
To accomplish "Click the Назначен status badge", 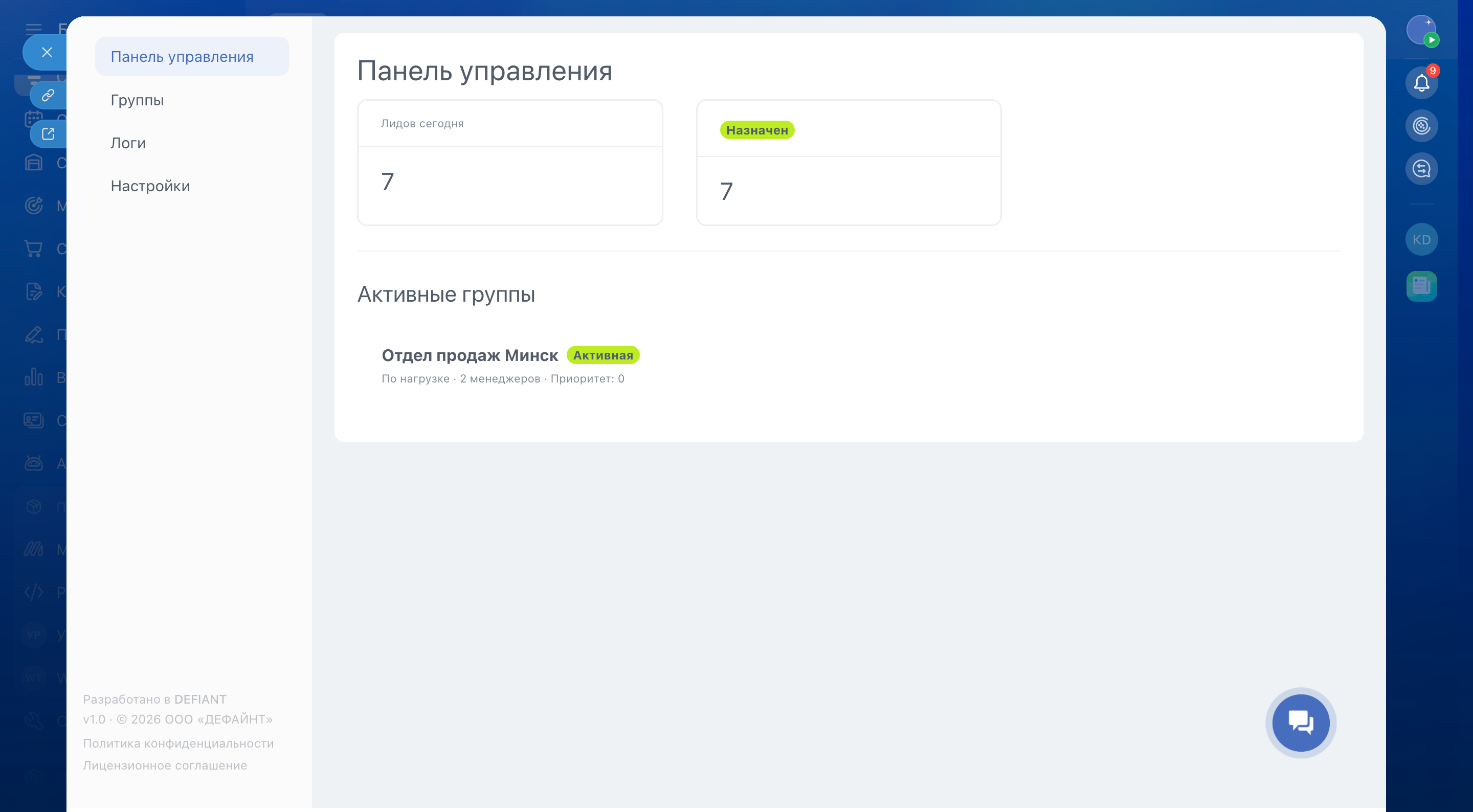I will 756,130.
